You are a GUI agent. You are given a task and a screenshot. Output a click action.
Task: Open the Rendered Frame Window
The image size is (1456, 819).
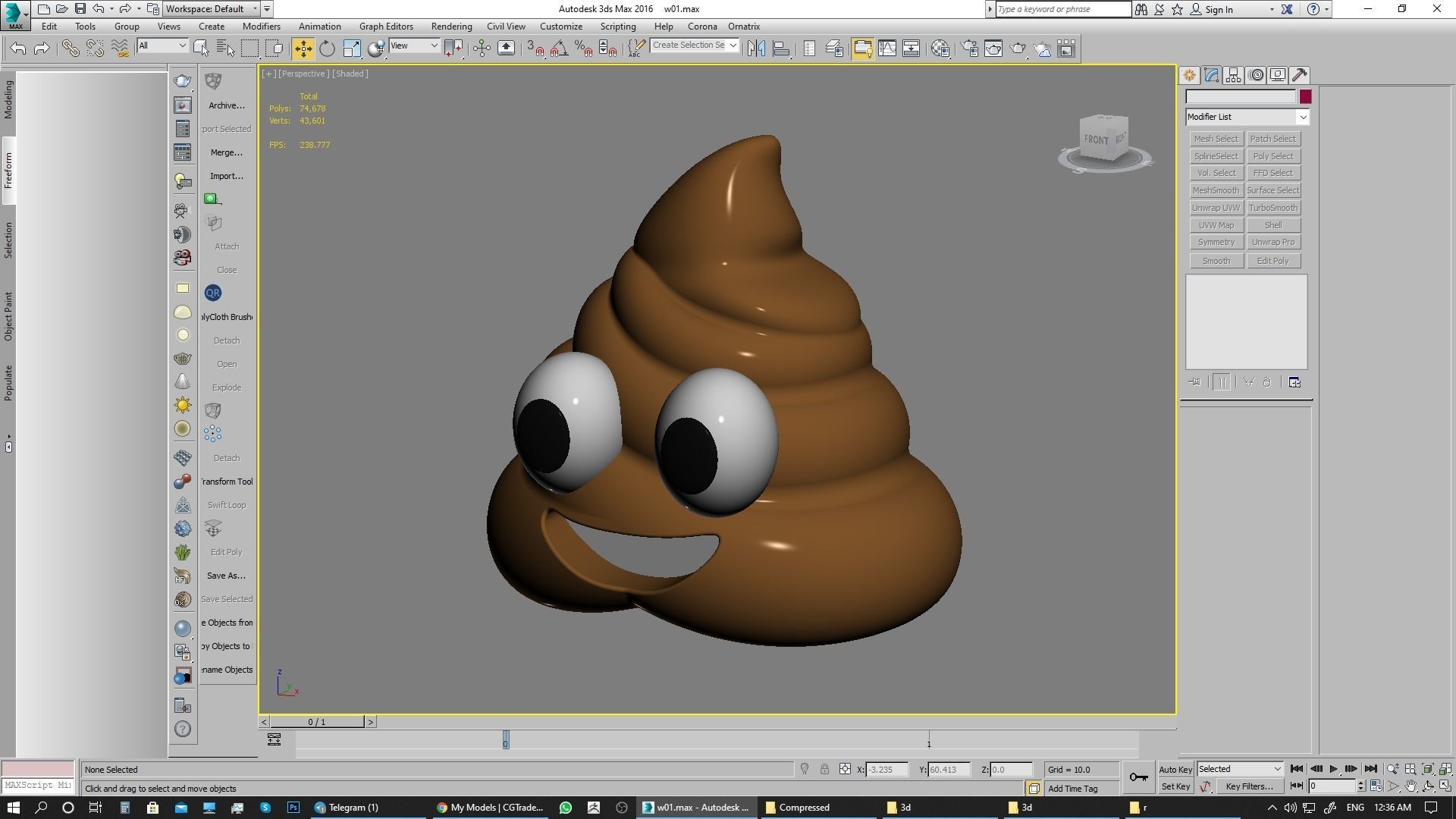[x=993, y=49]
